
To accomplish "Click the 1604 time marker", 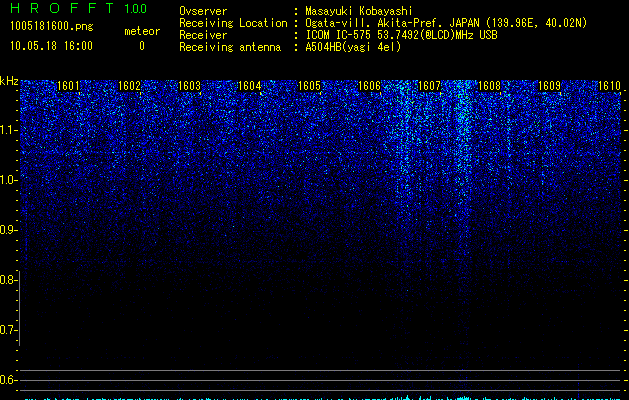I will point(250,86).
